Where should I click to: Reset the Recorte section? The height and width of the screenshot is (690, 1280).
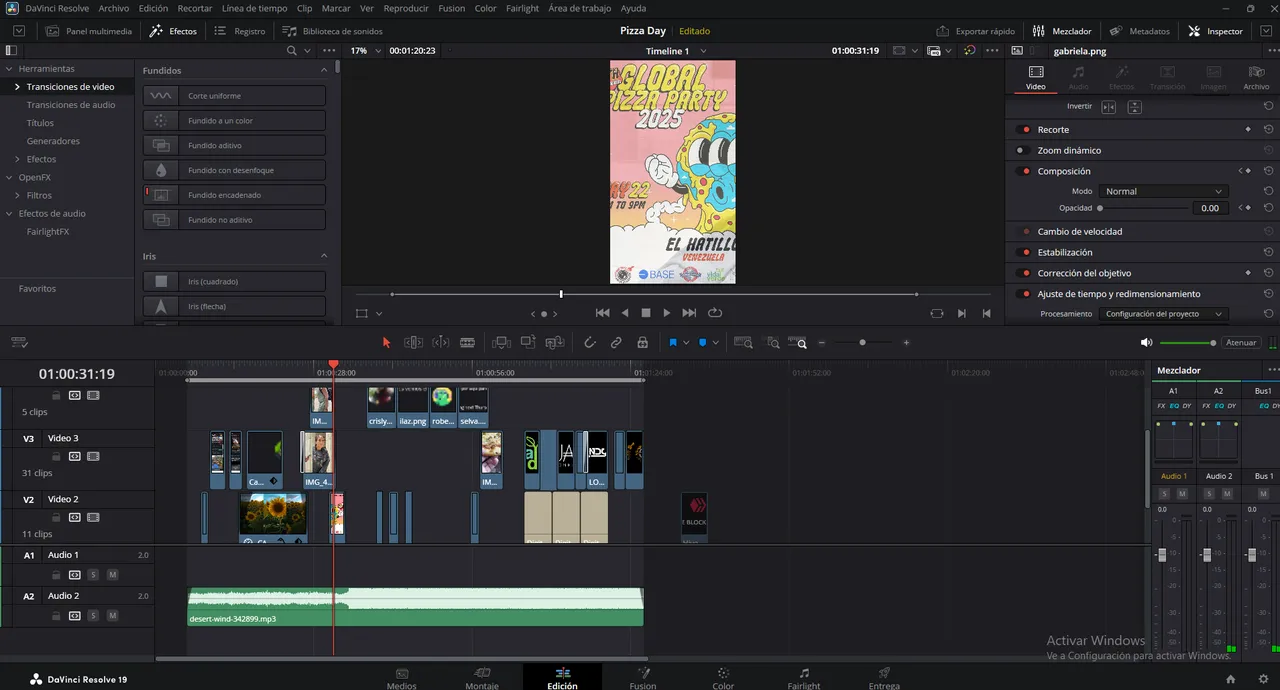pos(1268,129)
